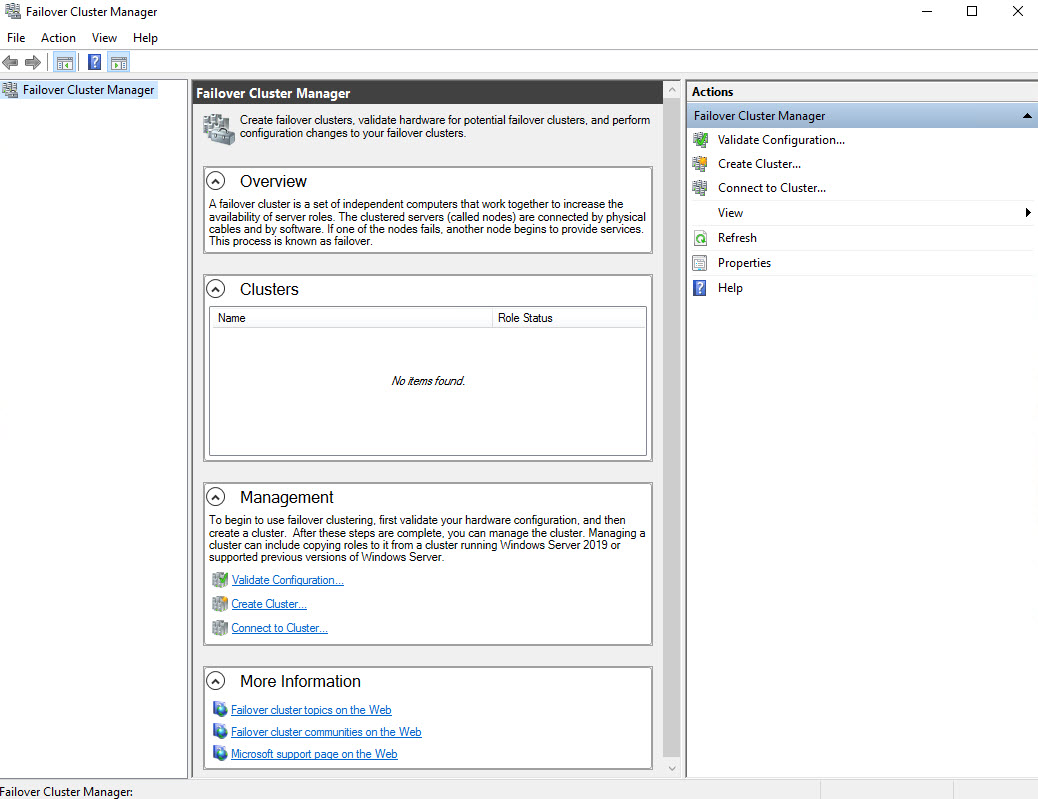
Task: Select Failover Cluster Manager in the console tree
Action: point(88,90)
